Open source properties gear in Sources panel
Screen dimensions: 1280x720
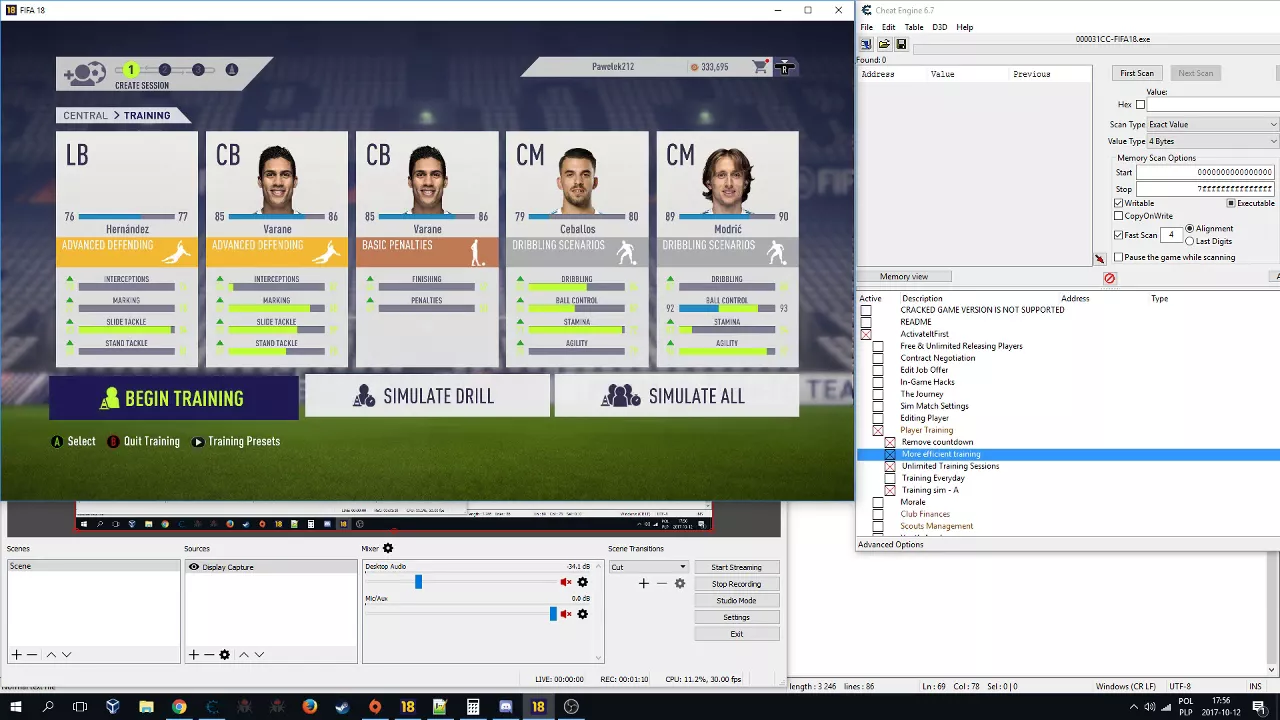point(224,654)
